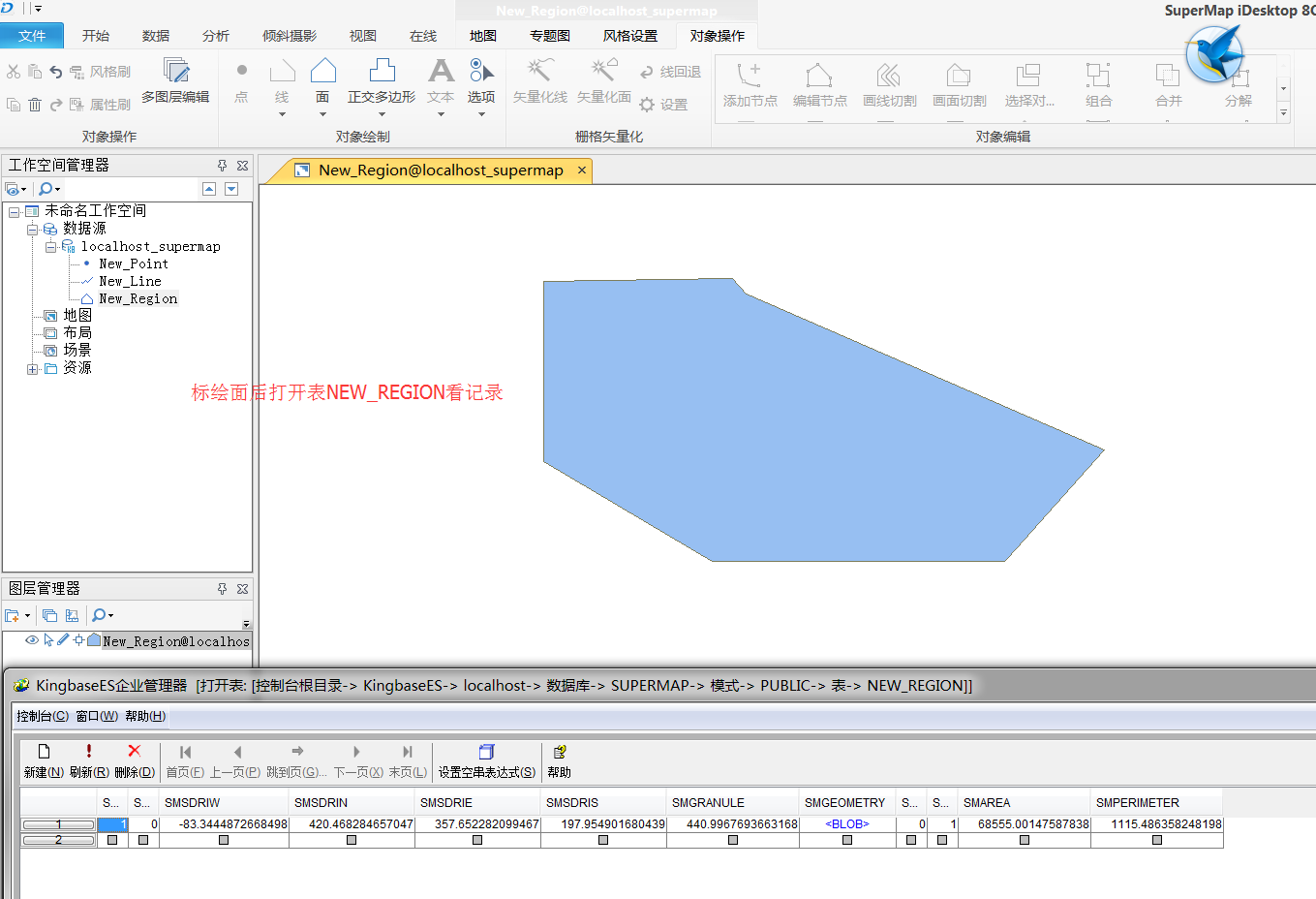Image resolution: width=1316 pixels, height=899 pixels.
Task: Check the SMAREA box in row 2
Action: 1025,840
